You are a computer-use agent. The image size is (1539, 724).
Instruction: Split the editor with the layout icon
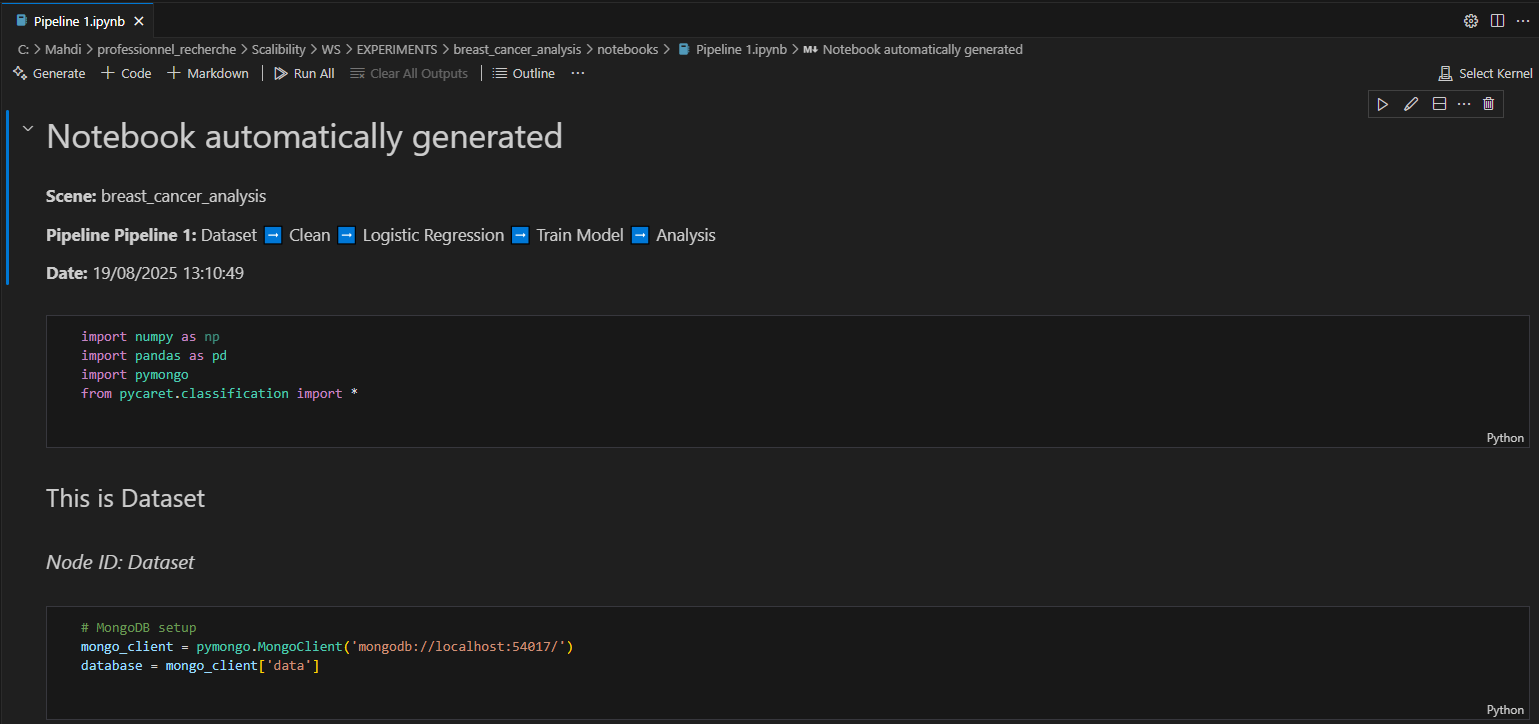coord(1497,21)
